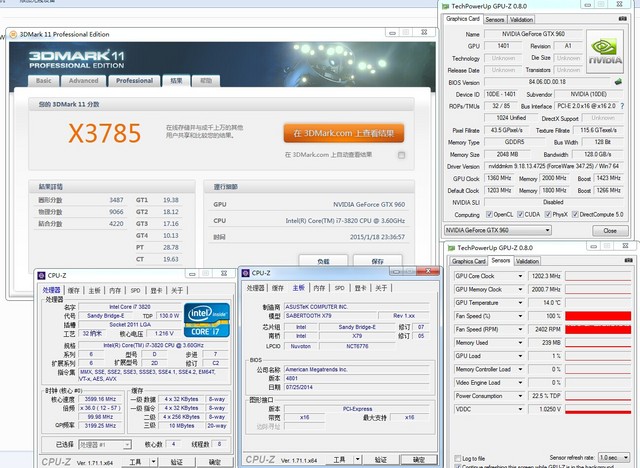Switch to the Advanced tab in 3DMark 11

[83, 81]
